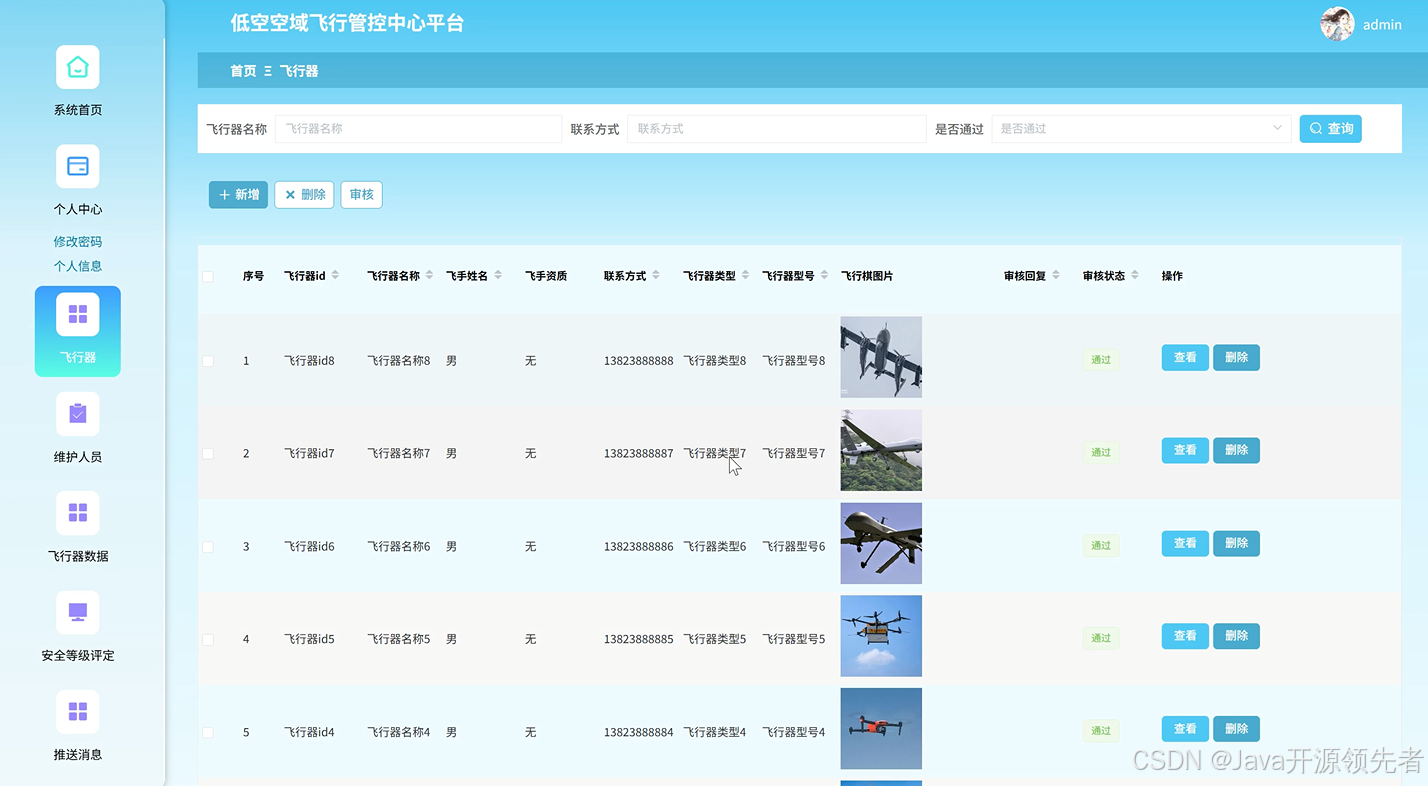
Task: Toggle the select-all checkbox in table header
Action: [208, 276]
